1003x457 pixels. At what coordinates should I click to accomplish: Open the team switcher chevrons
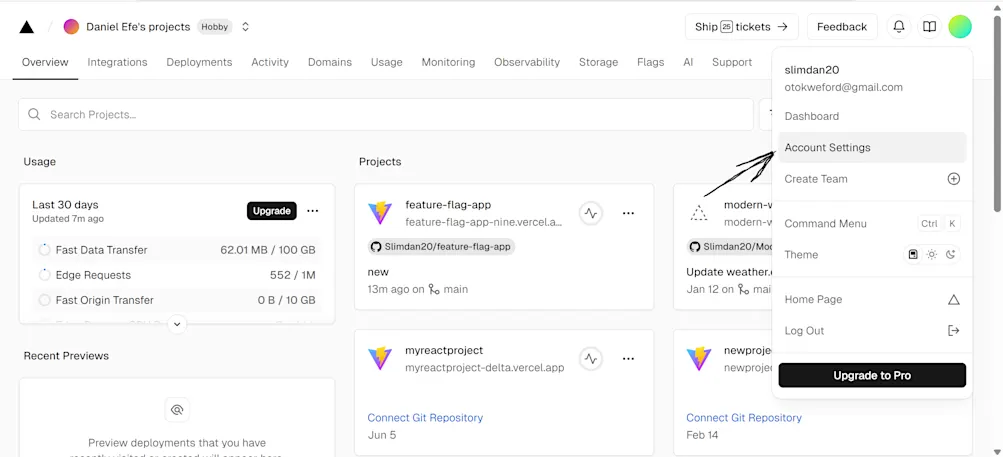(245, 27)
